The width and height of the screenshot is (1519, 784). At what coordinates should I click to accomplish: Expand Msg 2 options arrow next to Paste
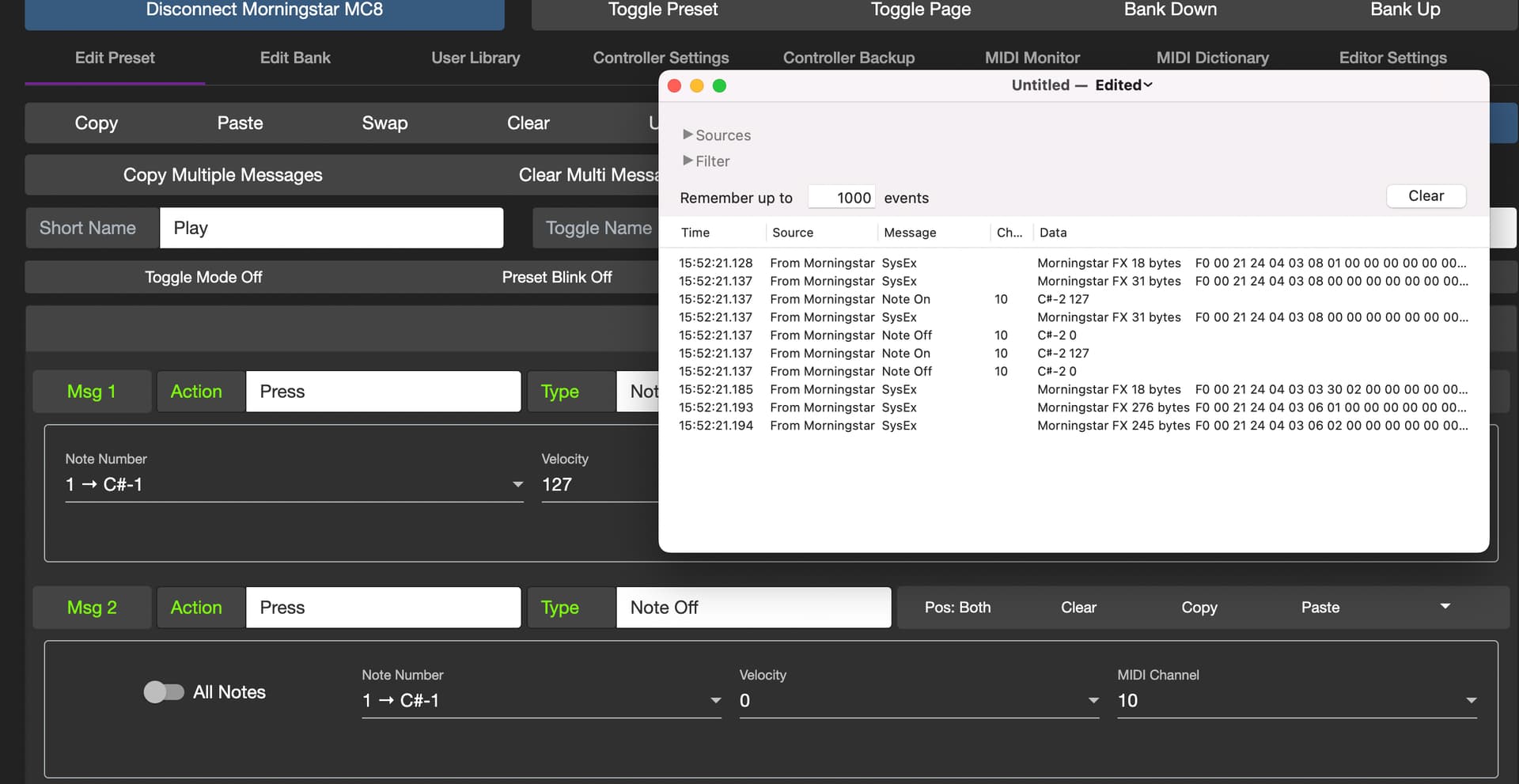click(1445, 607)
